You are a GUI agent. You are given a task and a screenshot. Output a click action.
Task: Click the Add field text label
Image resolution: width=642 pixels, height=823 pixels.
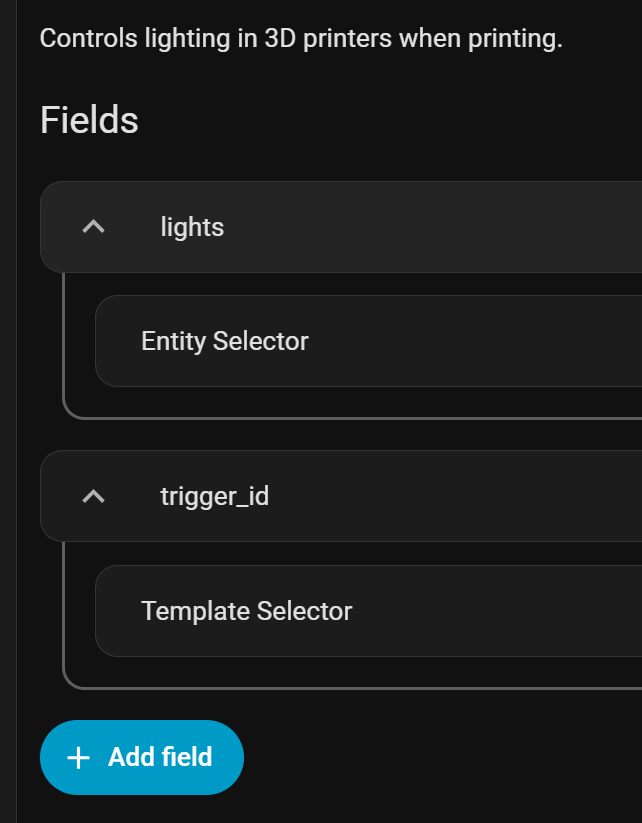coord(160,757)
